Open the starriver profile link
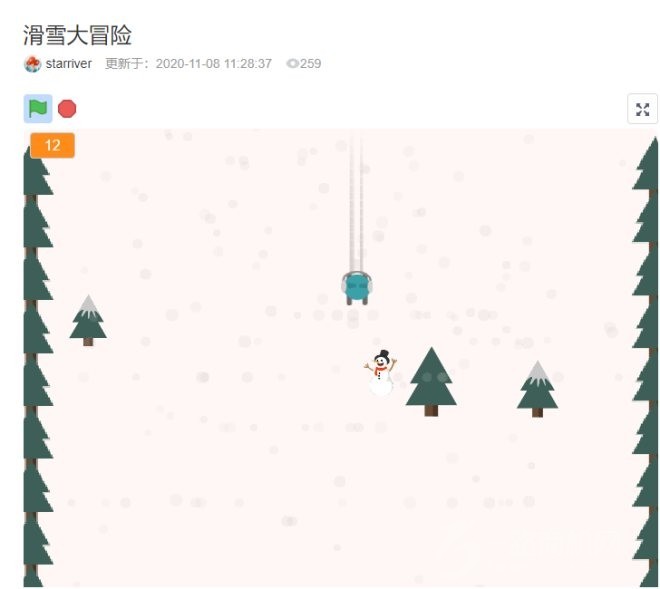 click(x=69, y=64)
